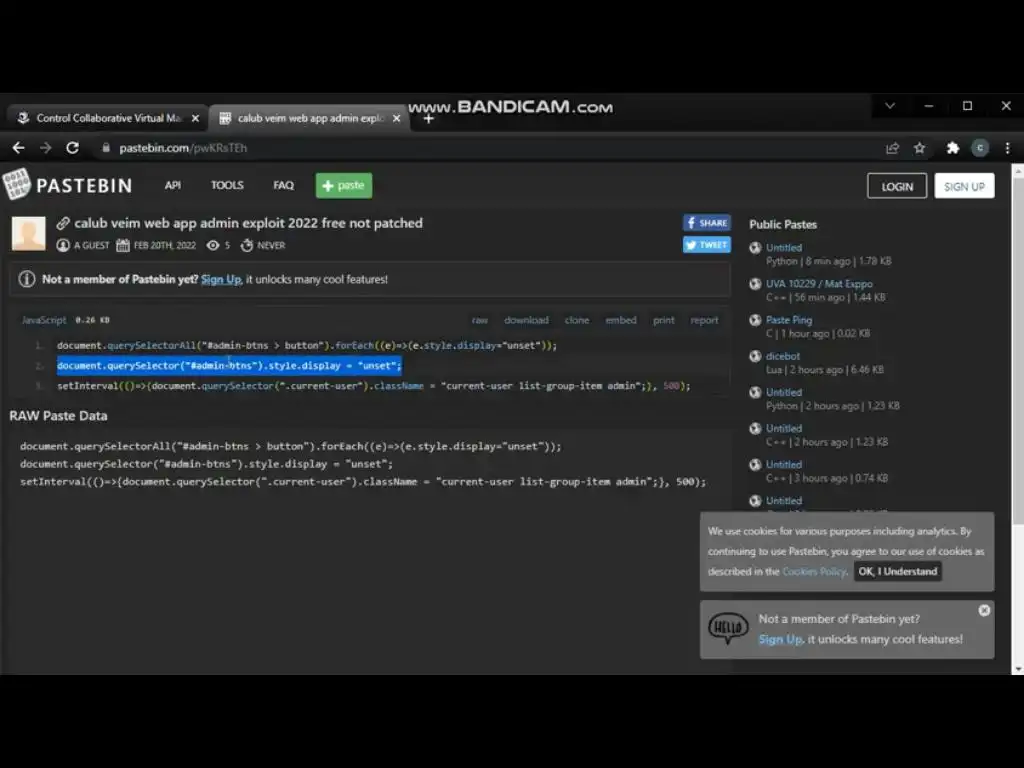The height and width of the screenshot is (768, 1024).
Task: Open the Extensions puzzle icon
Action: (x=953, y=148)
